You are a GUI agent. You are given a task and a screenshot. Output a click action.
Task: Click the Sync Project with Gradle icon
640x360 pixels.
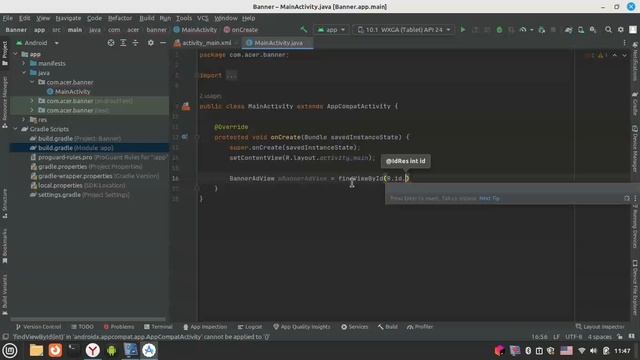[568, 29]
